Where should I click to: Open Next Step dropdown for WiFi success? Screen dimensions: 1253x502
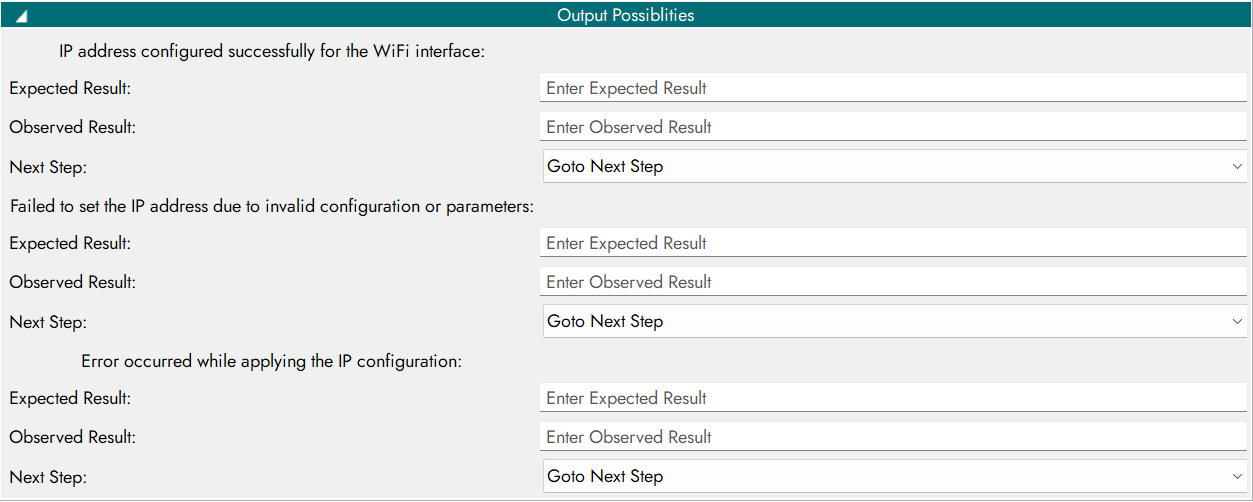pyautogui.click(x=893, y=166)
